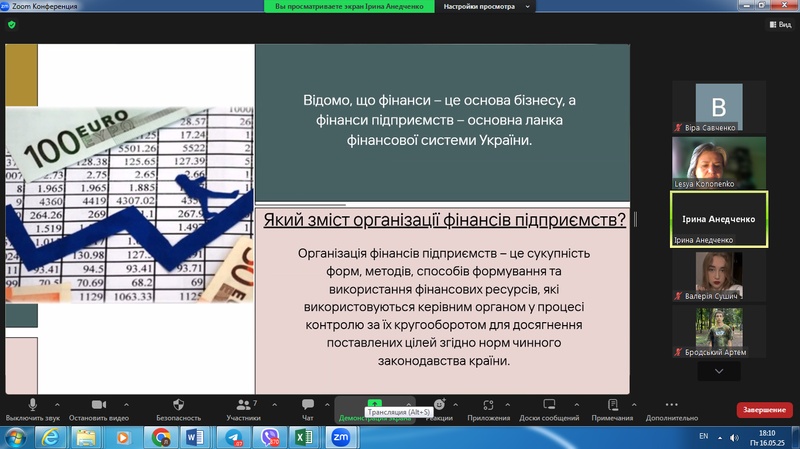Select Валерія Сушич video tile
Screen dimensions: 800x449
[719, 276]
